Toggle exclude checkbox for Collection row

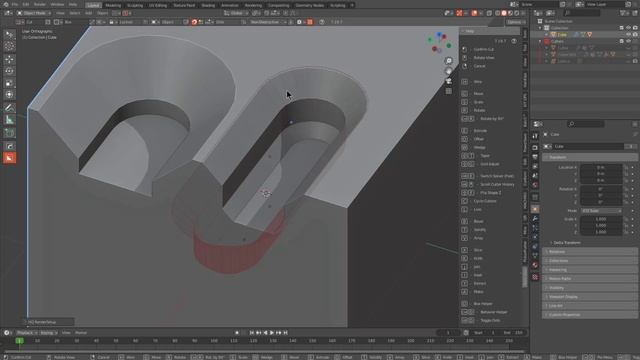(x=622, y=28)
